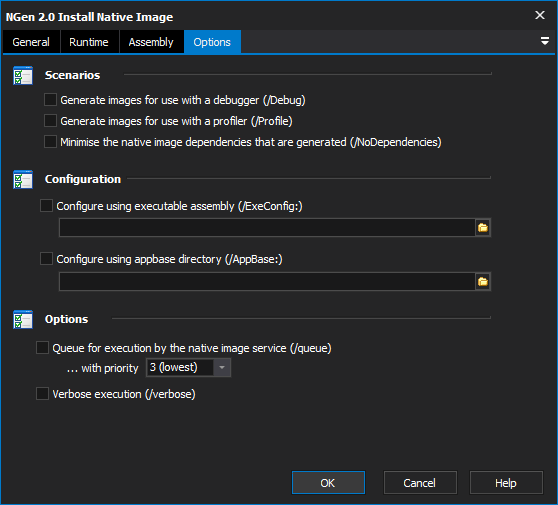Switch to the Assembly tab
The image size is (558, 505).
point(151,42)
